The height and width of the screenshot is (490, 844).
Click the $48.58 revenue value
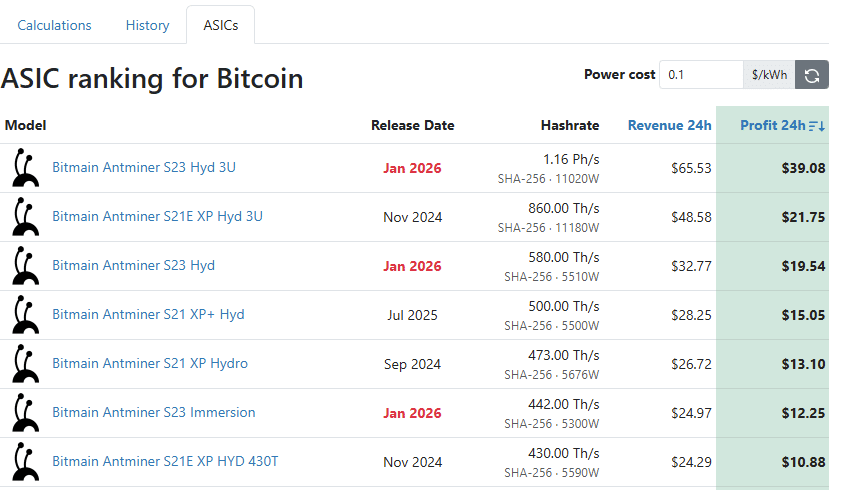coord(691,218)
